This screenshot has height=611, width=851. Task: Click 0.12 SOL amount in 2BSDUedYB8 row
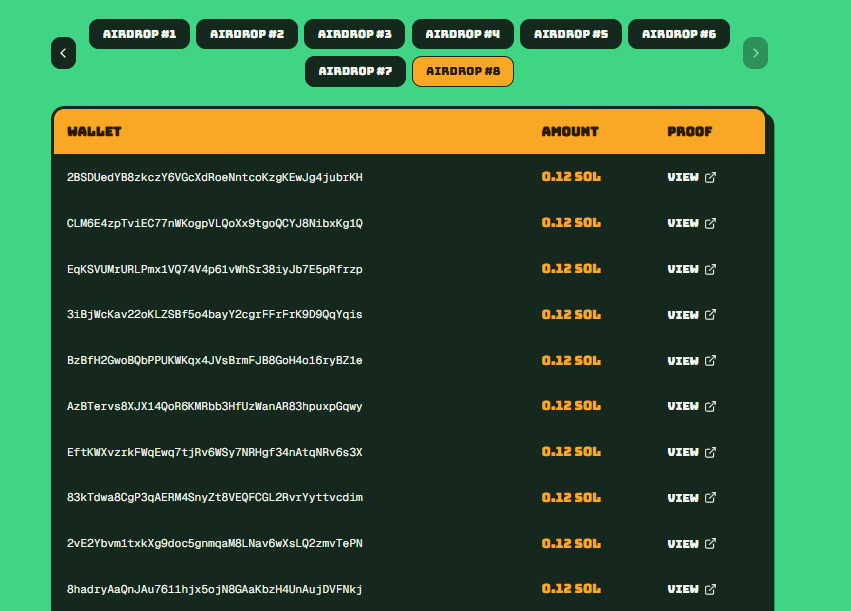tap(571, 177)
